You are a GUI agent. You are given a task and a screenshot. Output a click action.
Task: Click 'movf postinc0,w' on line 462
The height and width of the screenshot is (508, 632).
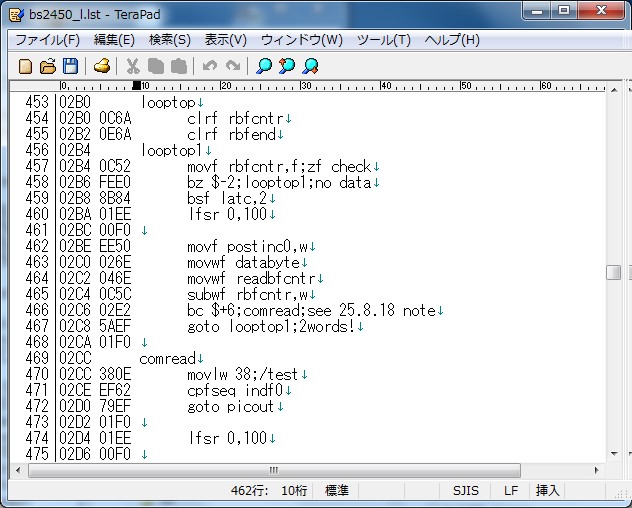(x=247, y=246)
